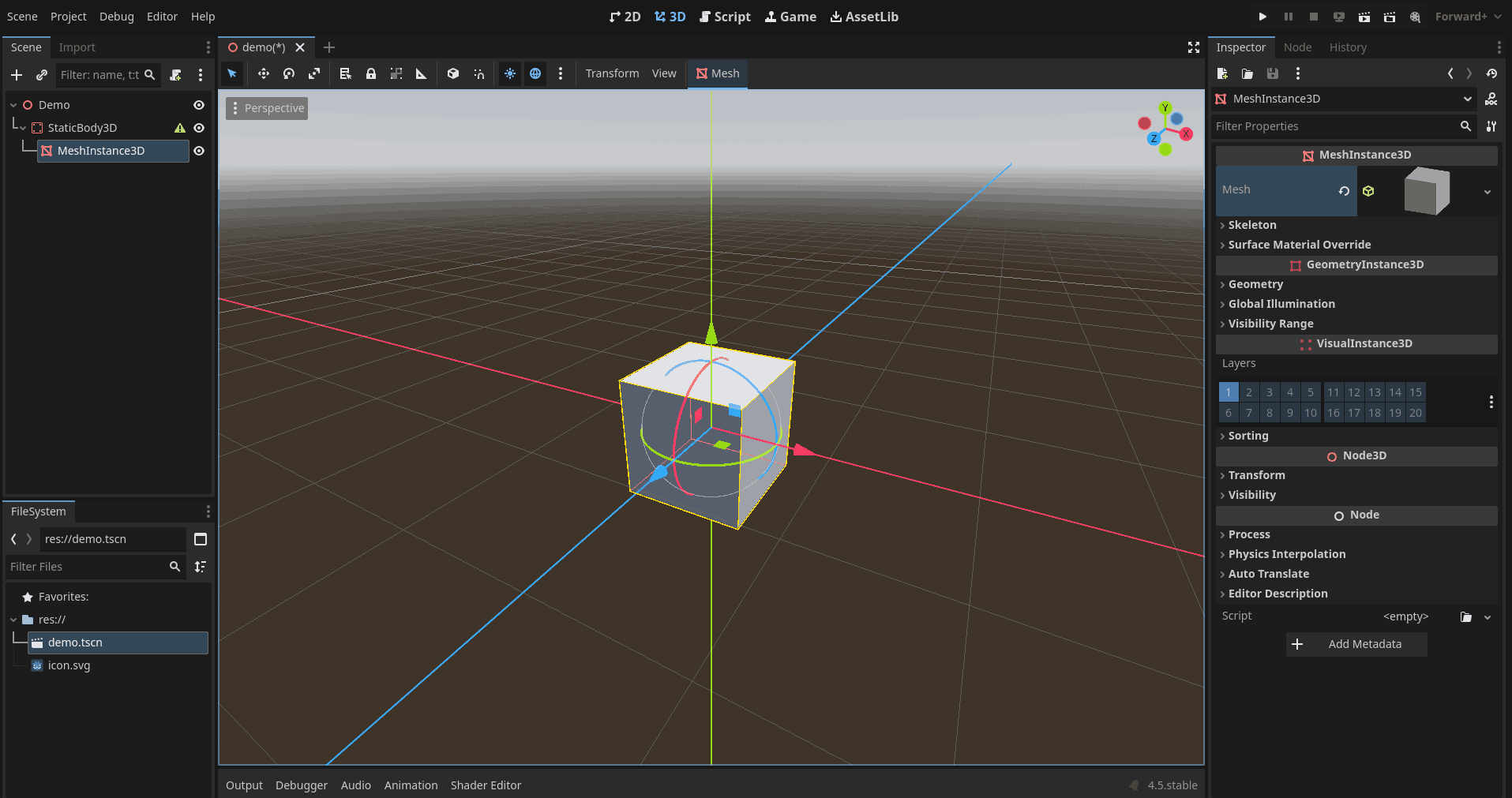This screenshot has width=1512, height=798.
Task: Toggle FileSystem split mode icon
Action: click(201, 539)
